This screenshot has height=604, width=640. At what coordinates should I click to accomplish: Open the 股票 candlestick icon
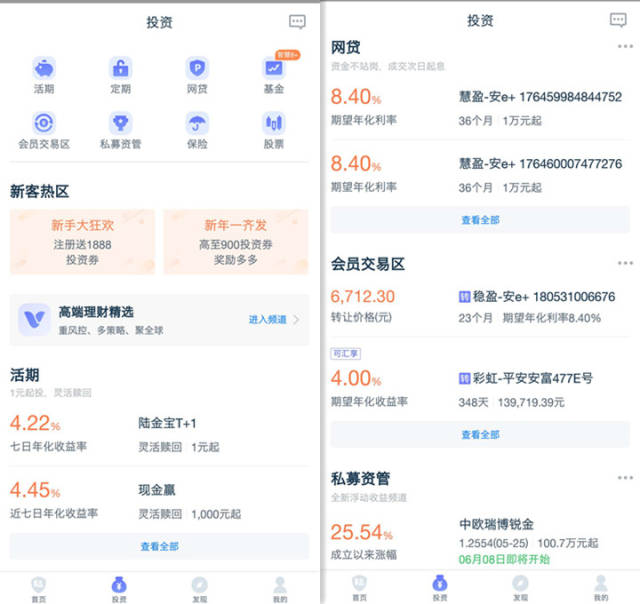(274, 123)
